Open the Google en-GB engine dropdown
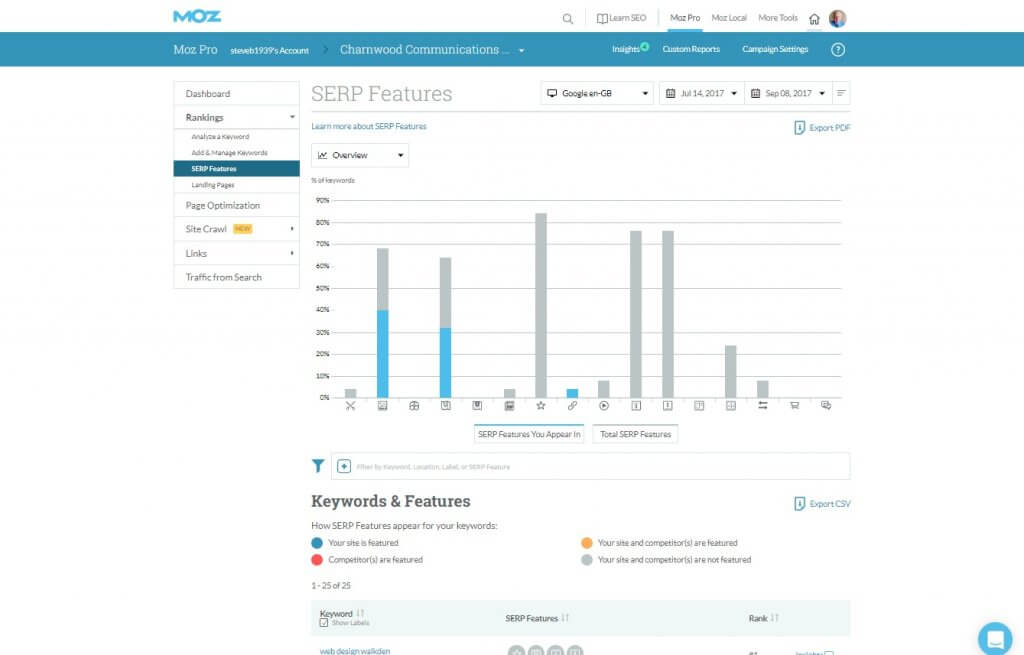 coord(597,93)
